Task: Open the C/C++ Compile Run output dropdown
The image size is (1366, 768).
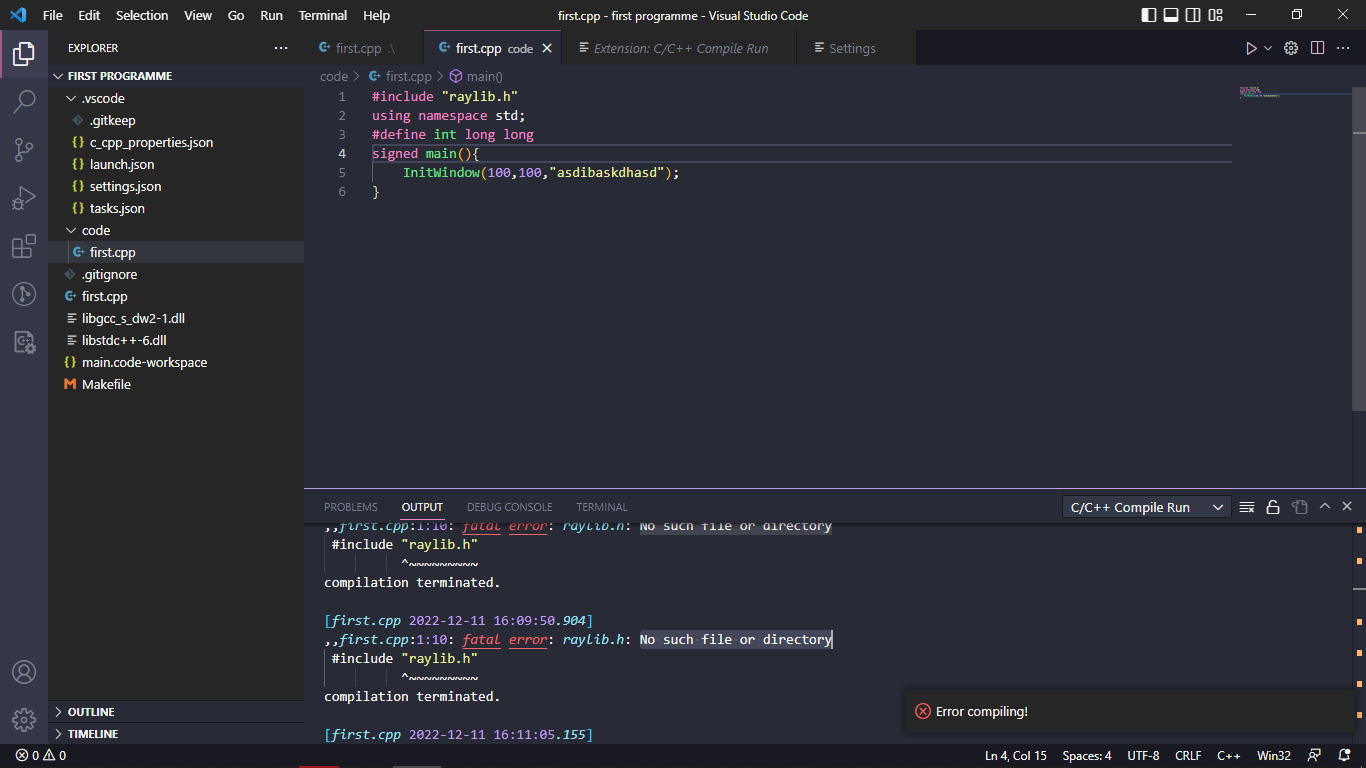Action: [1146, 507]
